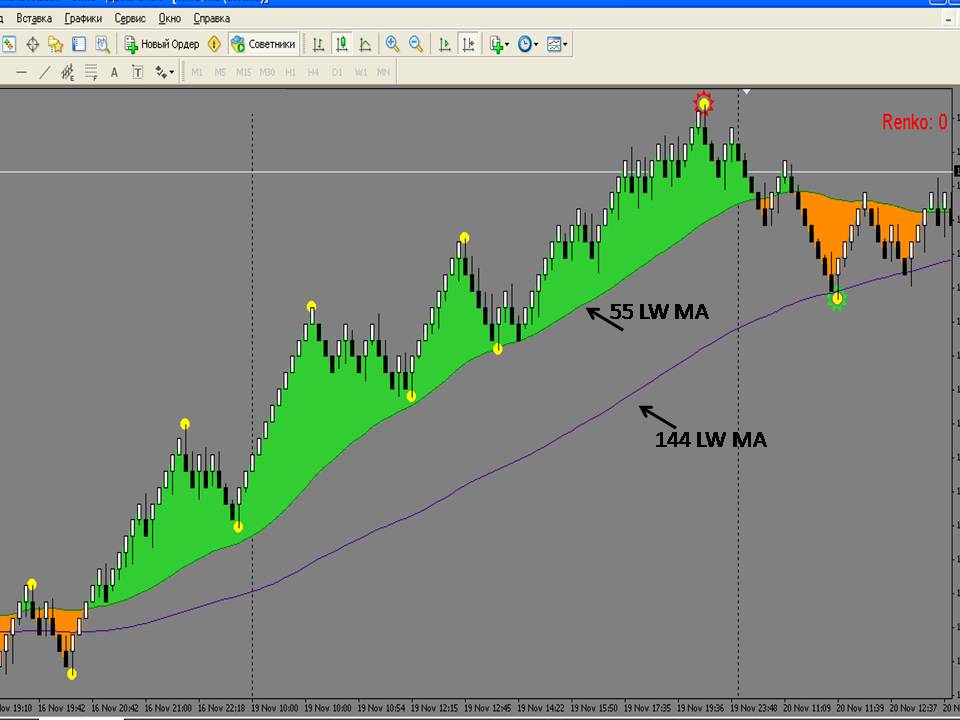Select the trendline drawing tool
This screenshot has width=960, height=720.
[x=45, y=72]
